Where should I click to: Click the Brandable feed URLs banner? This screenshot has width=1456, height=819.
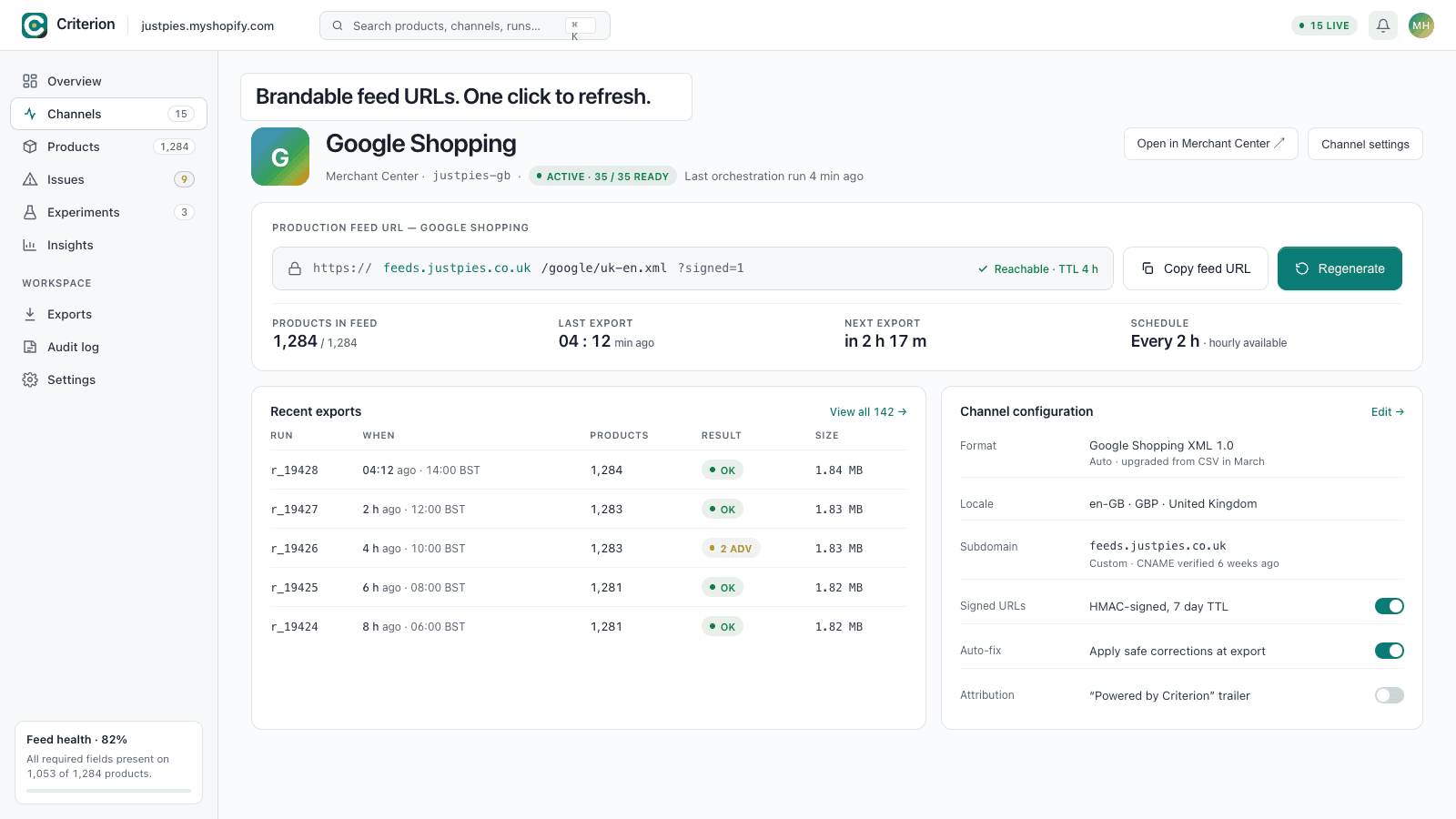(466, 96)
